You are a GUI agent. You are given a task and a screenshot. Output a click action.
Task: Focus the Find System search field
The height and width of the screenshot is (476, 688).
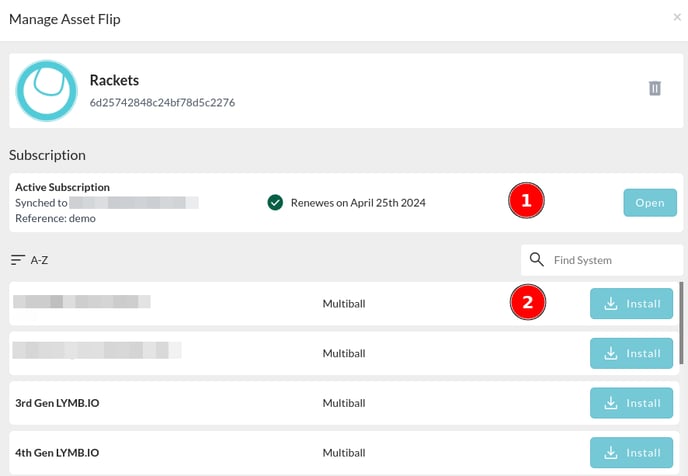(602, 260)
